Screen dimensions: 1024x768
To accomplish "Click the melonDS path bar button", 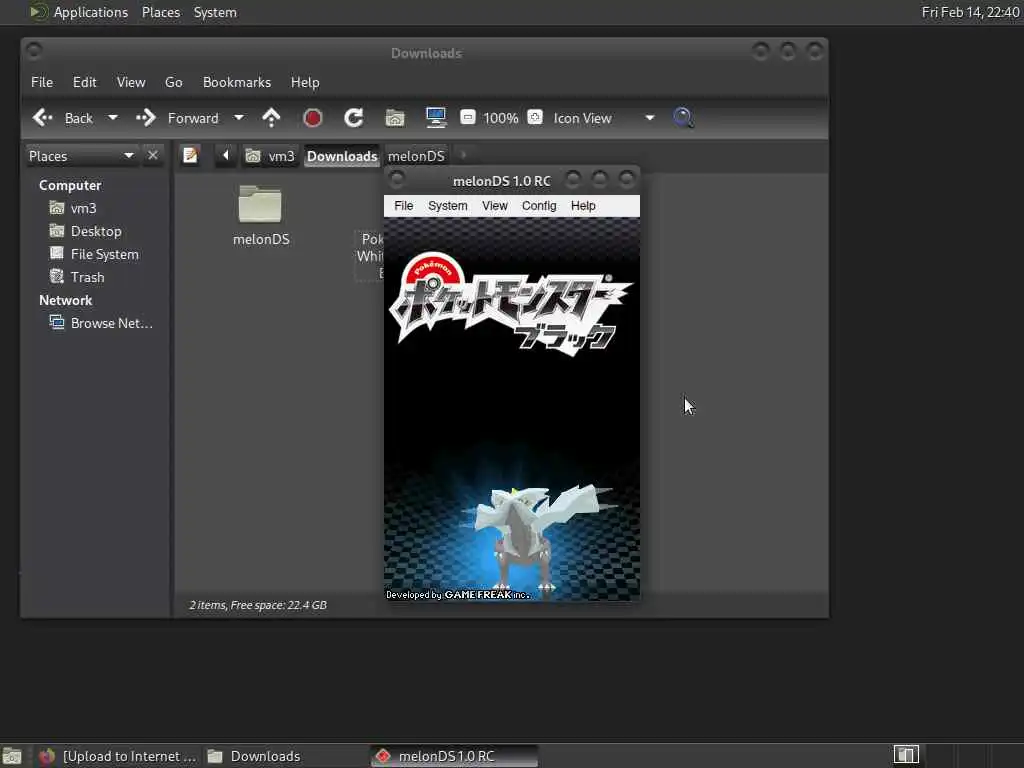I will tap(416, 156).
